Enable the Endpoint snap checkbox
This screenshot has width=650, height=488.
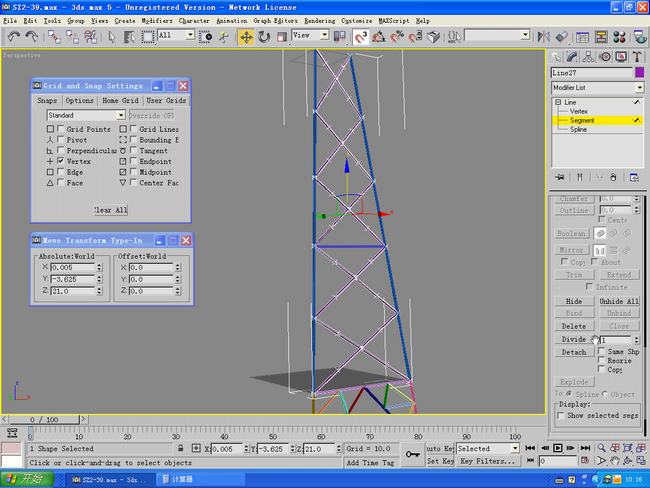click(x=133, y=161)
